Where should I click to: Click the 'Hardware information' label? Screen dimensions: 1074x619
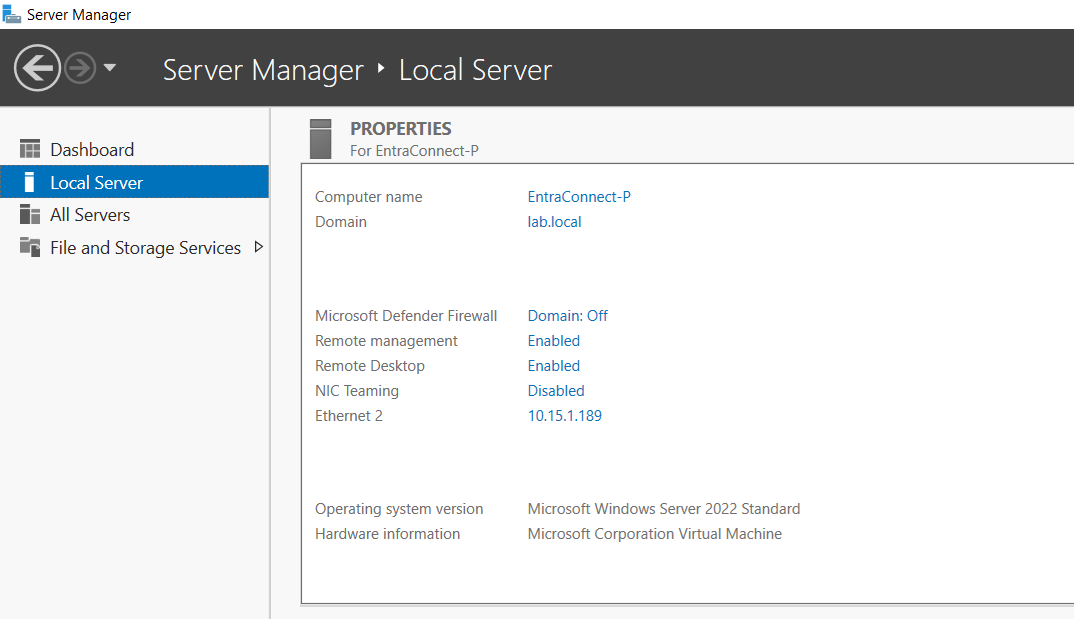pyautogui.click(x=388, y=534)
